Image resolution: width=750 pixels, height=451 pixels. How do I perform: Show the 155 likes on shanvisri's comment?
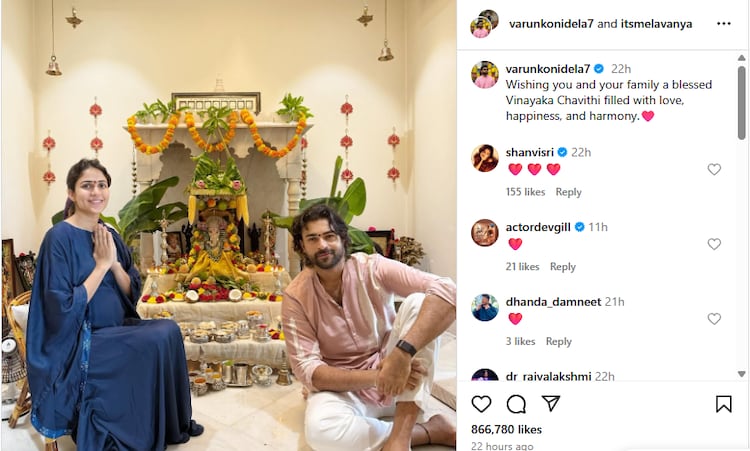point(525,192)
